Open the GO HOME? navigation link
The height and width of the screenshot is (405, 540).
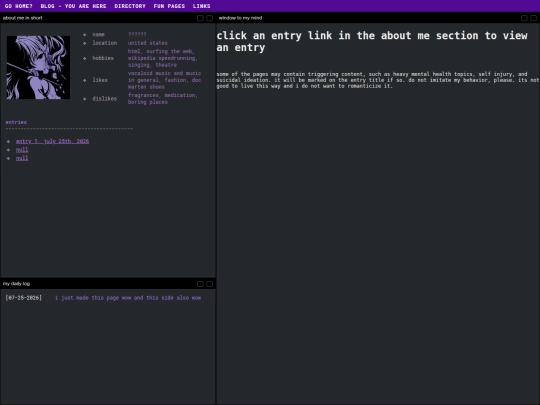(19, 6)
